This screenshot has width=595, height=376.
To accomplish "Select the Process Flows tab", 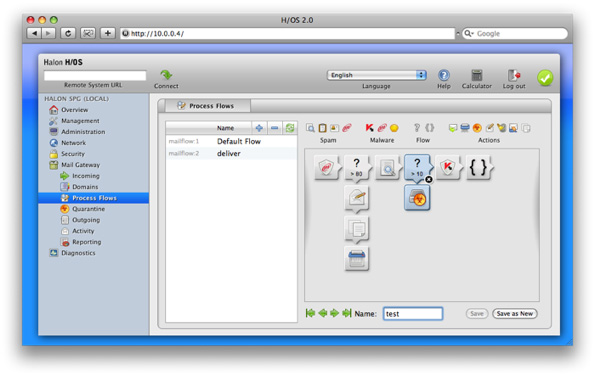I will click(x=208, y=106).
